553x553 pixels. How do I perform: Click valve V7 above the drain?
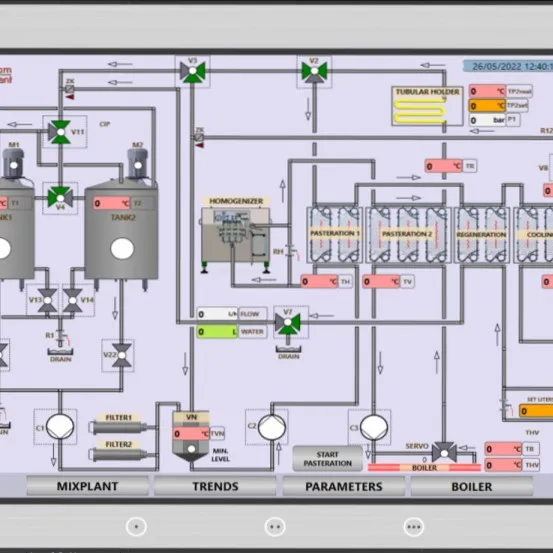coord(288,323)
